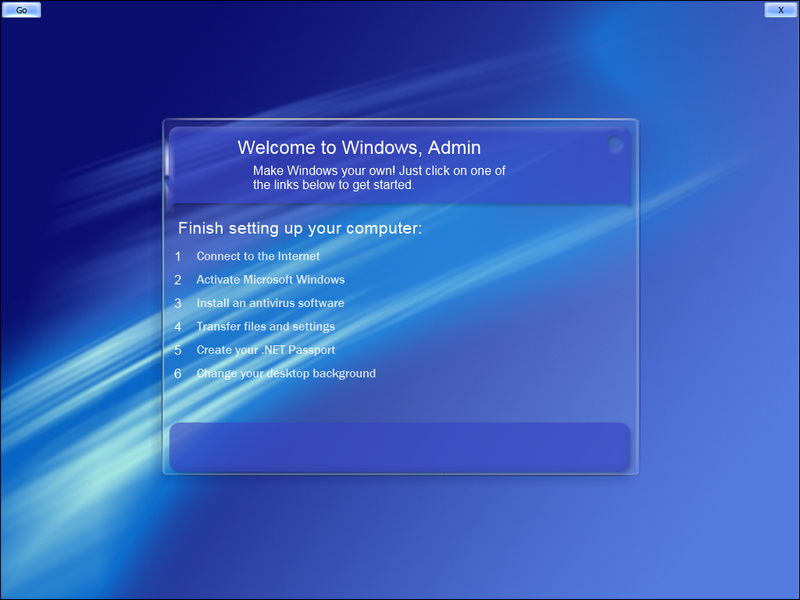The height and width of the screenshot is (600, 800).
Task: Click step number 3 in the list
Action: (178, 304)
